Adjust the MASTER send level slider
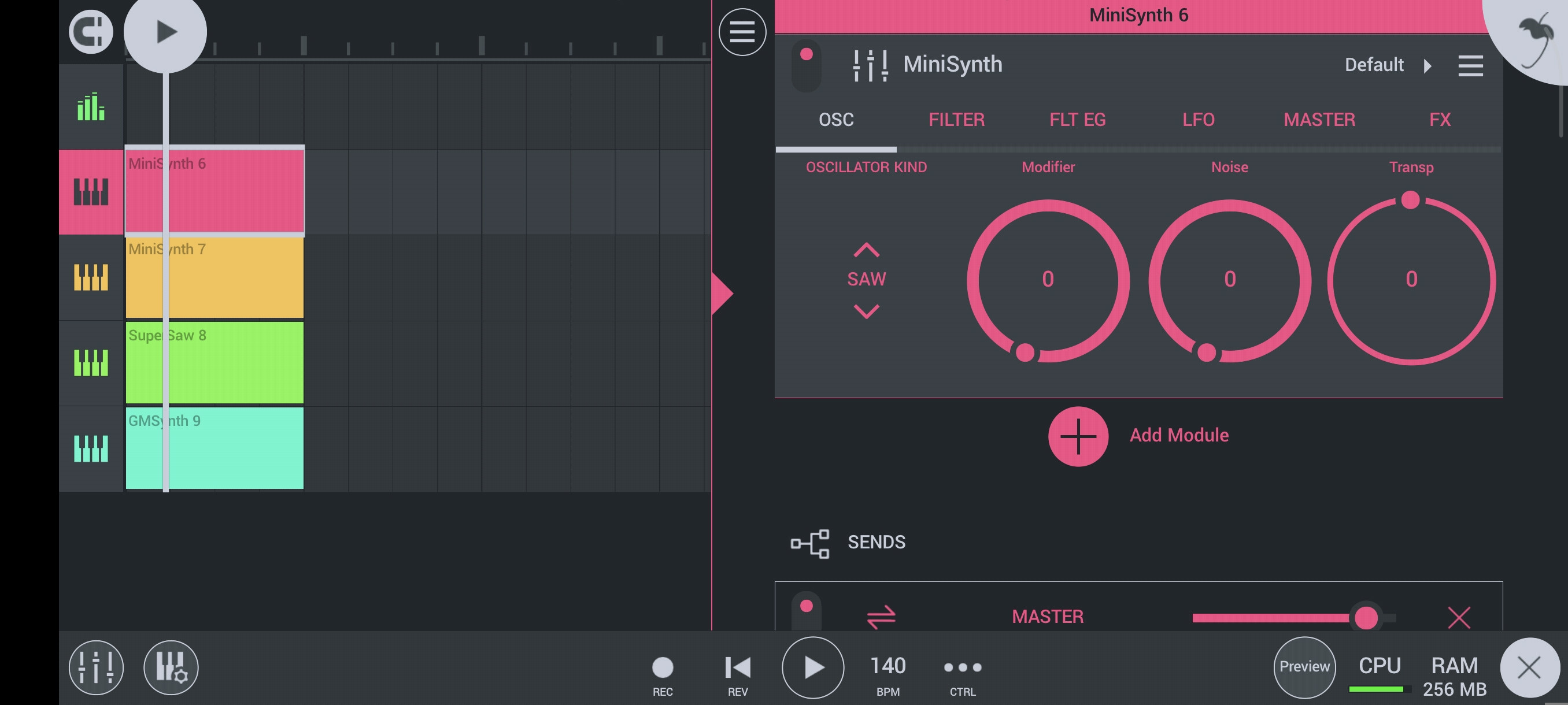The image size is (1568, 705). click(x=1294, y=618)
